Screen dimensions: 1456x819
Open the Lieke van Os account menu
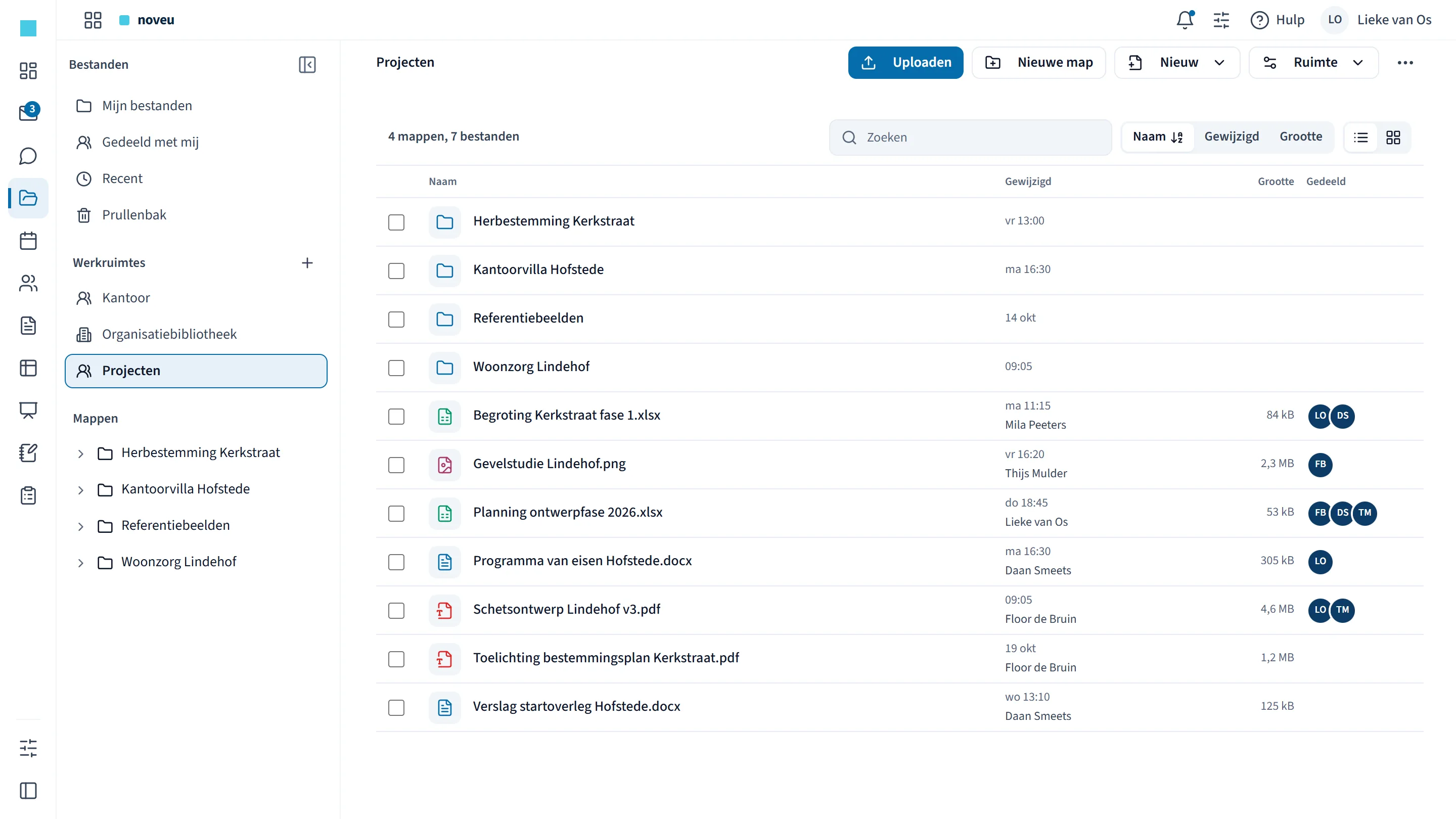pos(1377,20)
